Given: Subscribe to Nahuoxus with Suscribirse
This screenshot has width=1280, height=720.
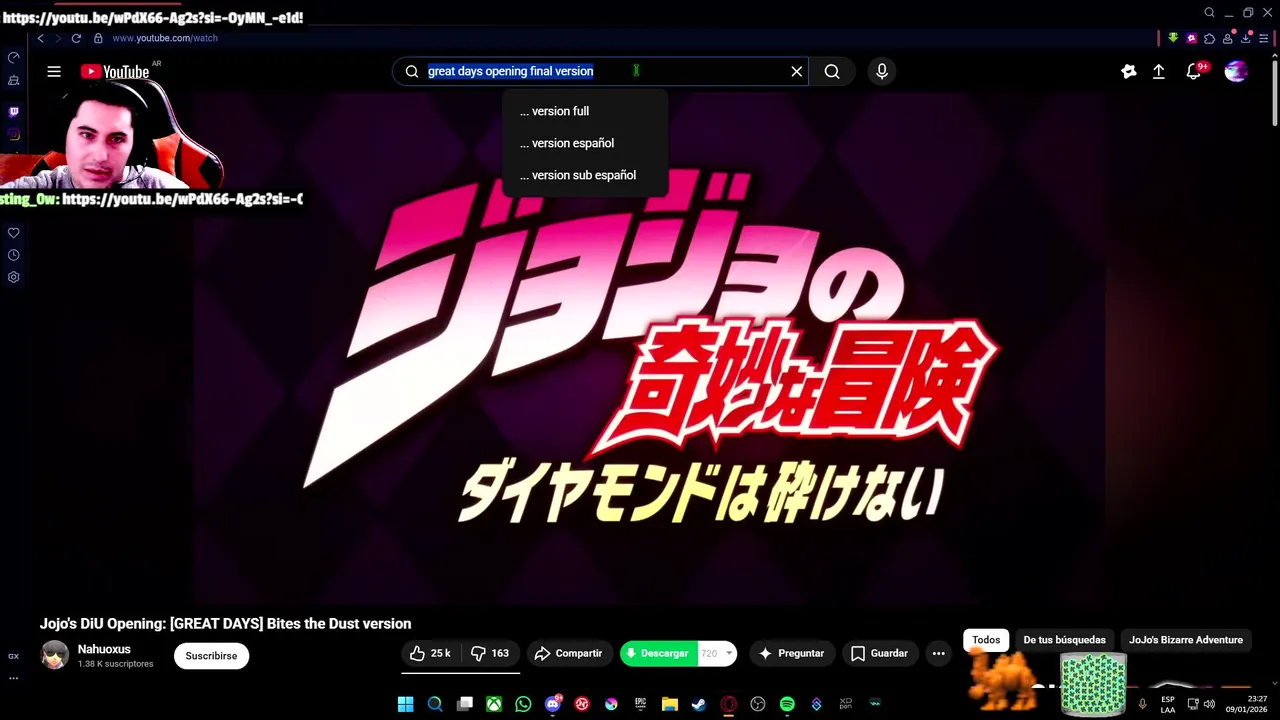Looking at the screenshot, I should pyautogui.click(x=211, y=656).
